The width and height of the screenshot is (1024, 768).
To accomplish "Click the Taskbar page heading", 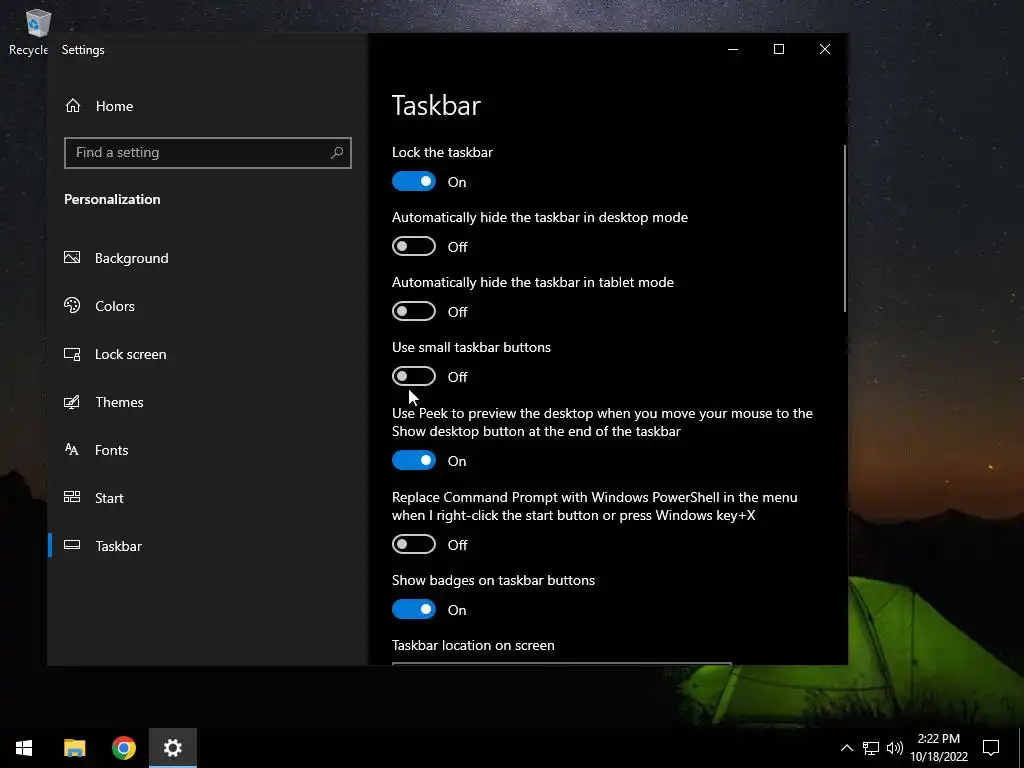I will coord(436,106).
